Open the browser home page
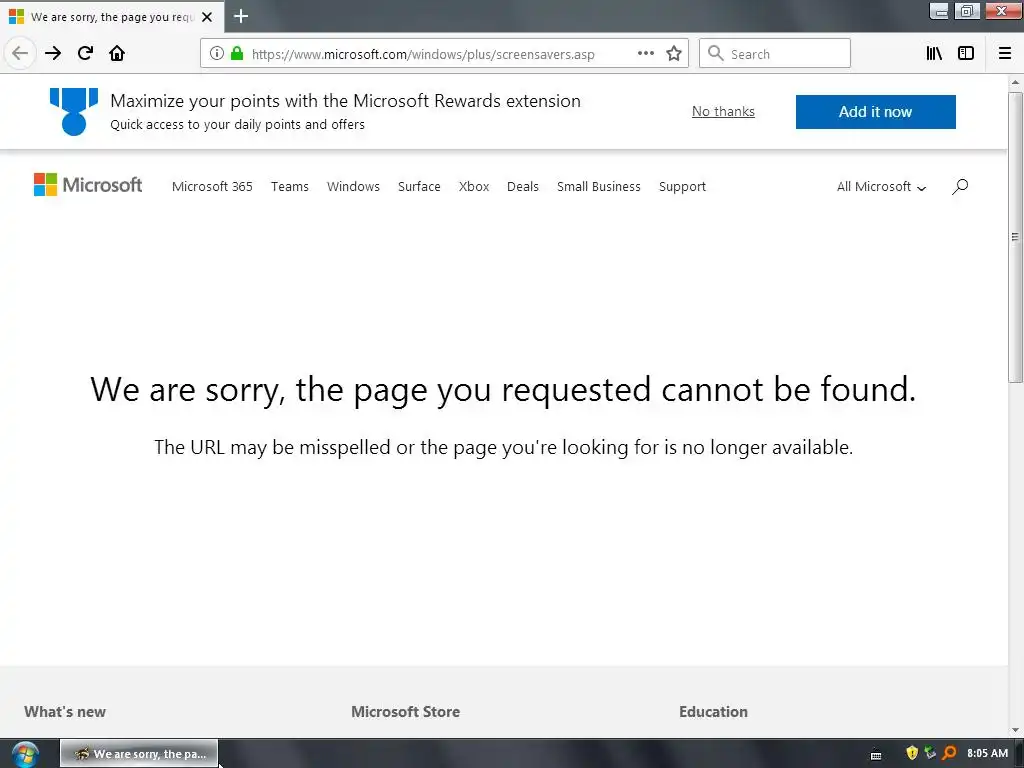Screen dimensions: 1024x768 point(117,54)
